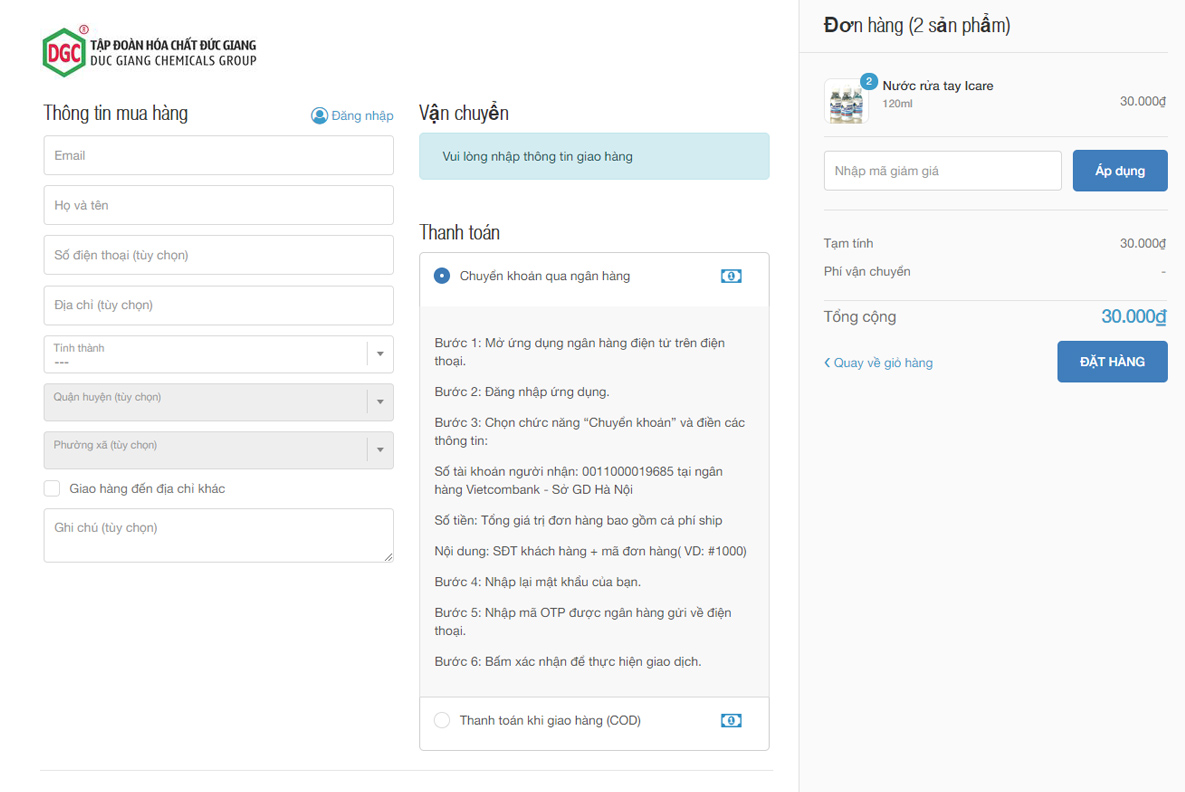Click the bank transfer money icon
This screenshot has width=1185, height=792.
click(731, 276)
